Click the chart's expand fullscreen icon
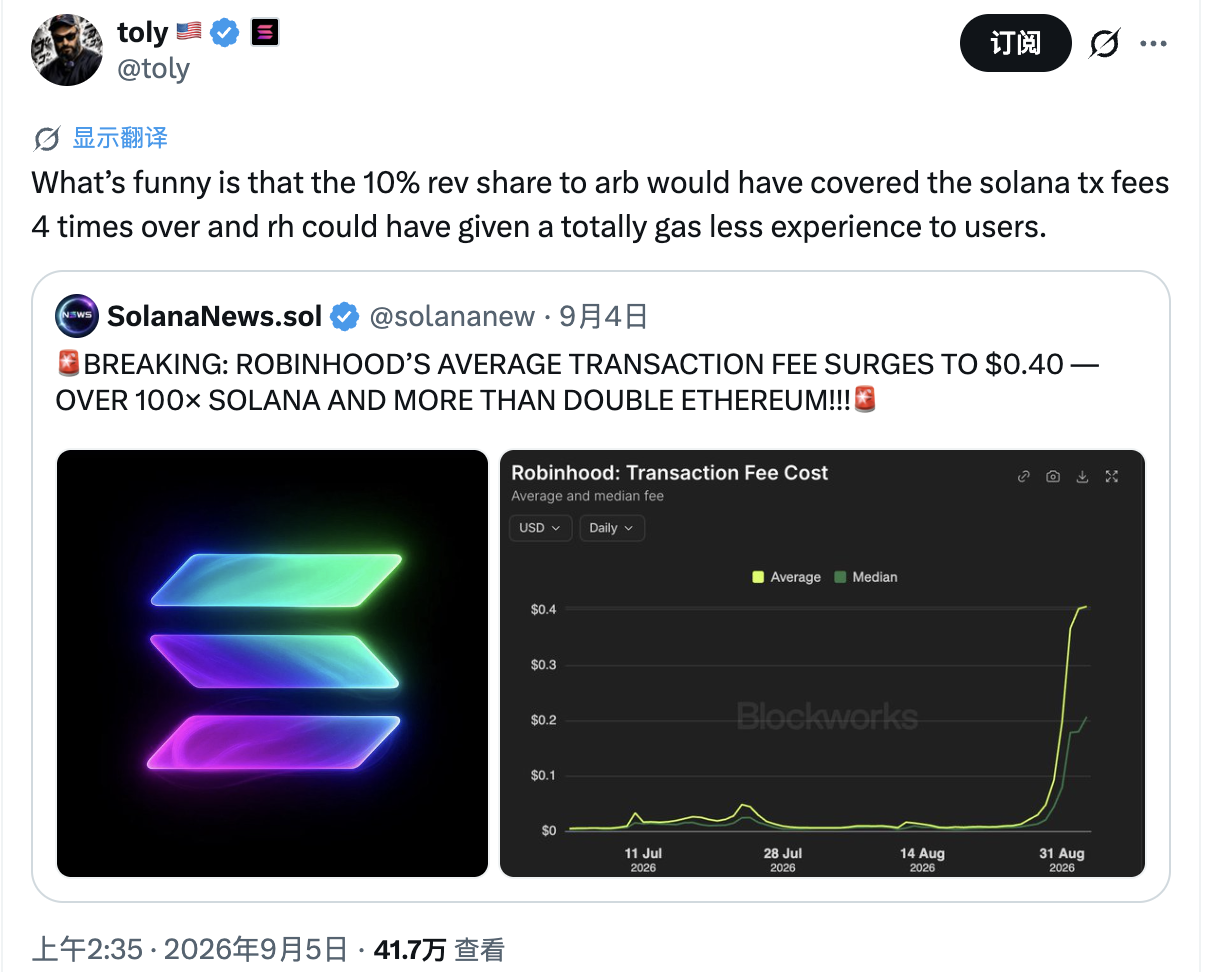 coord(1112,477)
